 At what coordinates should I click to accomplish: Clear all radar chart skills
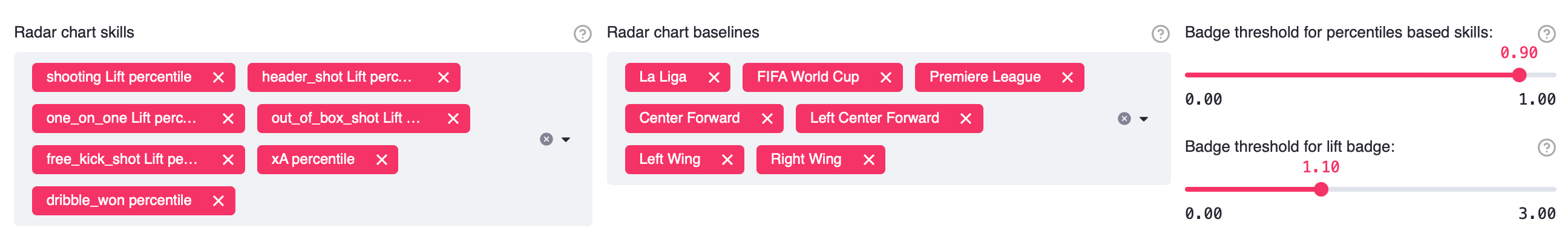coord(546,139)
